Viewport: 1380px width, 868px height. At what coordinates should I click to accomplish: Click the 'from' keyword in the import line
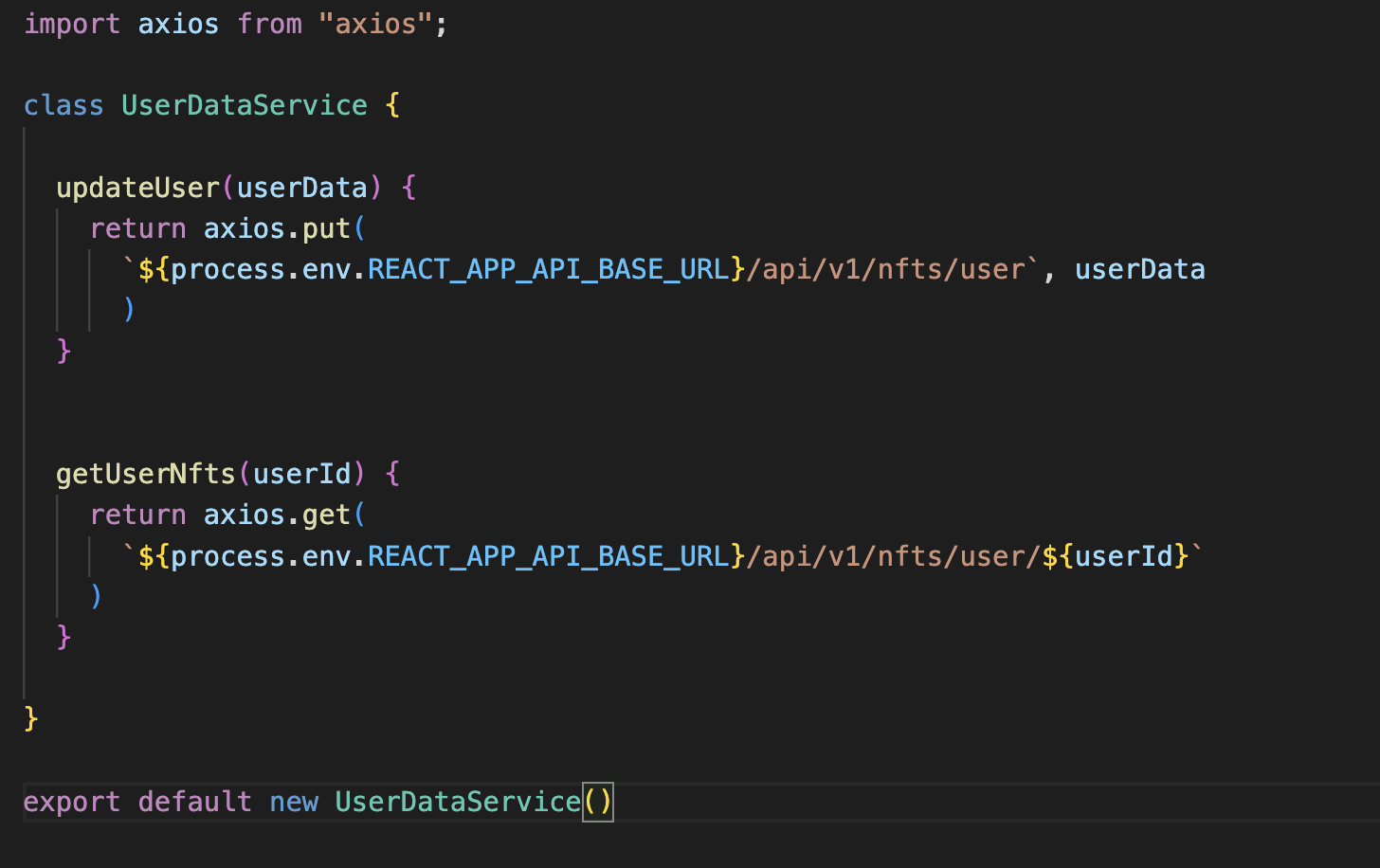click(x=269, y=23)
